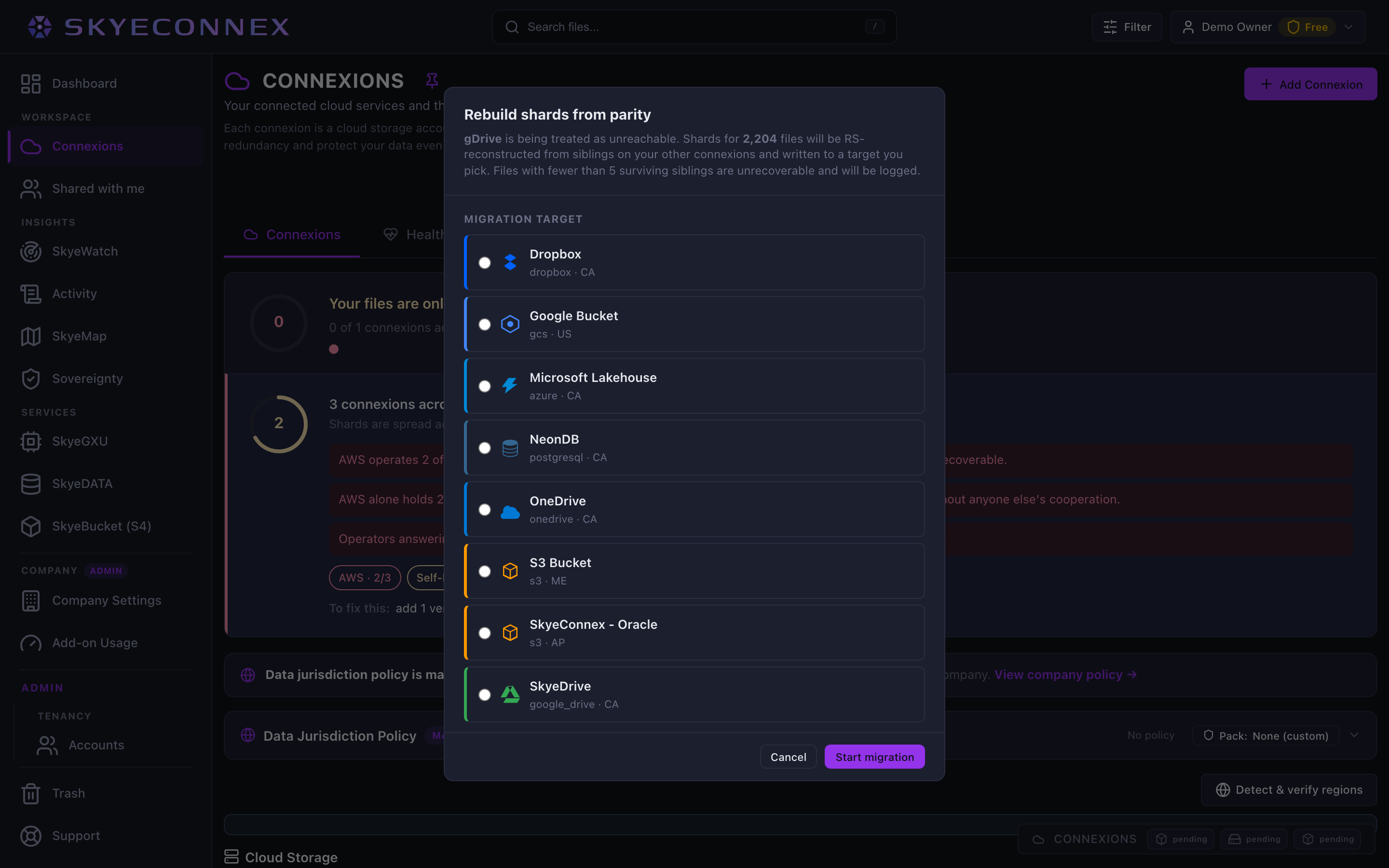The image size is (1389, 868).
Task: Expand the Data Jurisdiction Policy chevron
Action: pos(1355,735)
